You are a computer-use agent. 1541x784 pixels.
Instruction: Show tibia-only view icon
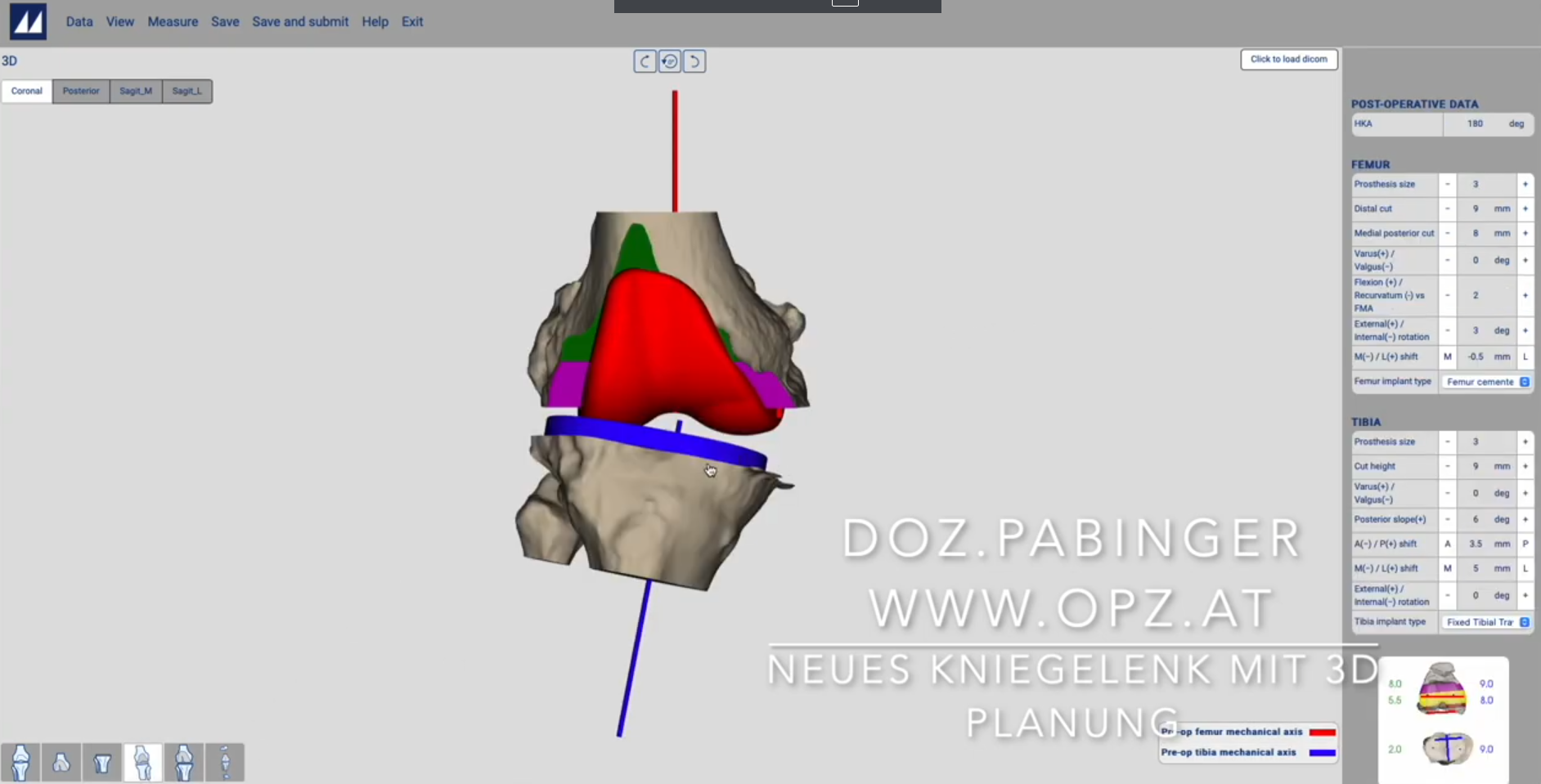102,763
